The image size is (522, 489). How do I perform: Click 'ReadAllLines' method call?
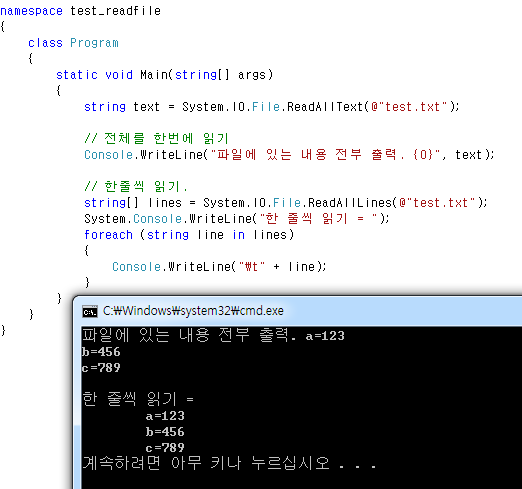(x=350, y=203)
